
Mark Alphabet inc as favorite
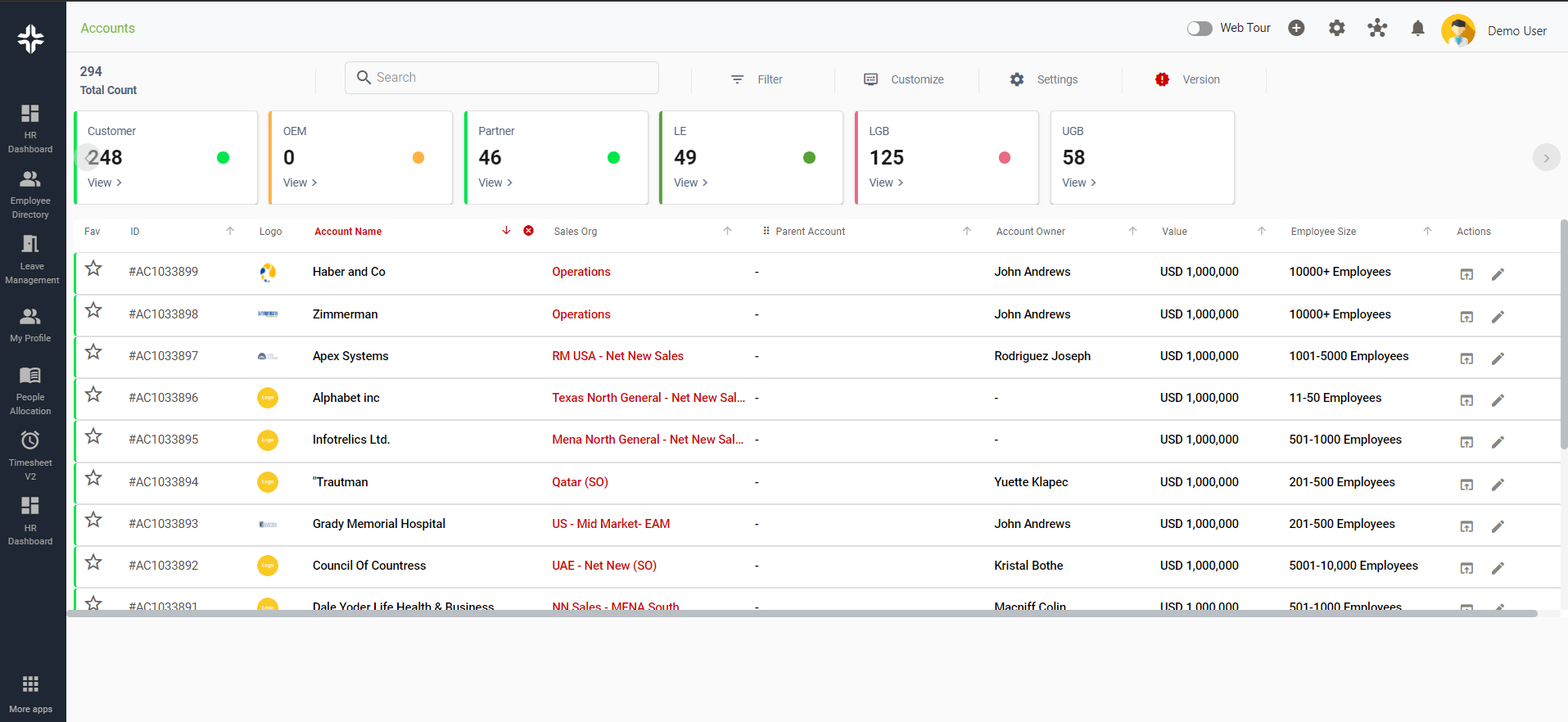[94, 395]
